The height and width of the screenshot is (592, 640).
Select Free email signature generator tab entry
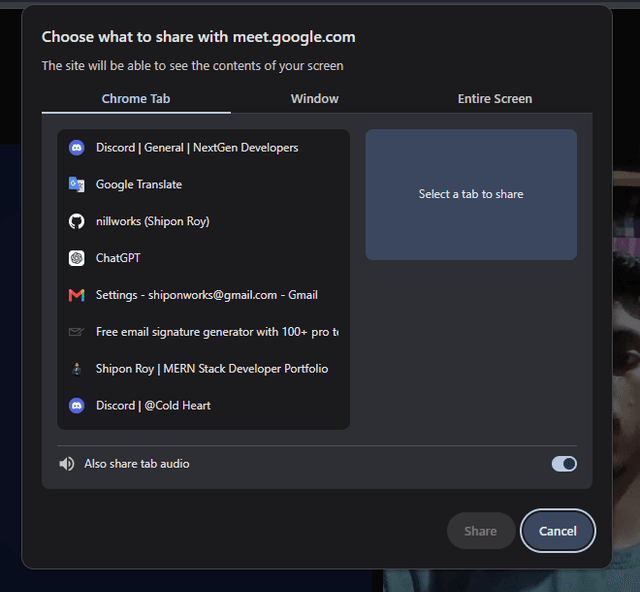click(x=203, y=332)
